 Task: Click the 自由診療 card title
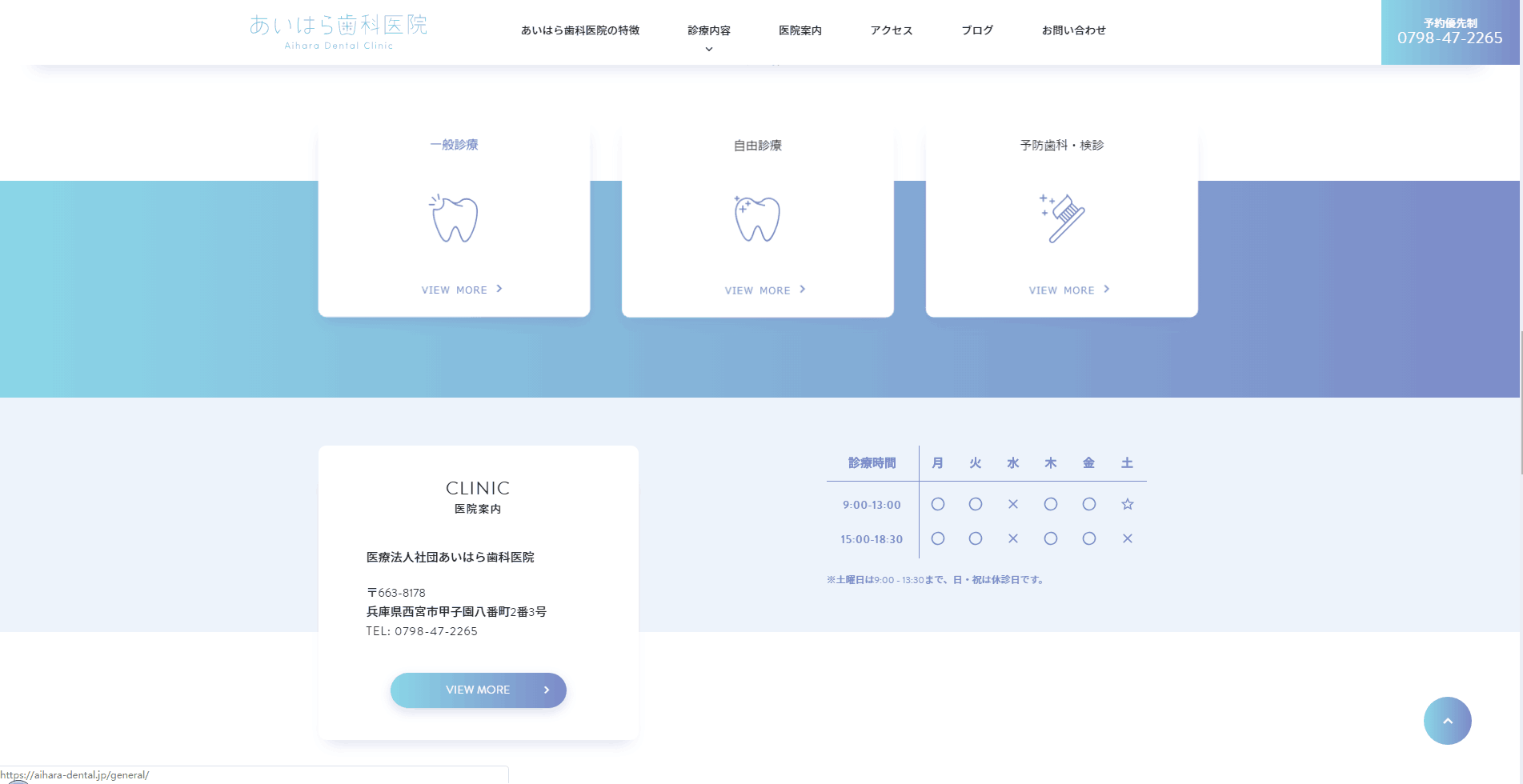click(x=758, y=146)
